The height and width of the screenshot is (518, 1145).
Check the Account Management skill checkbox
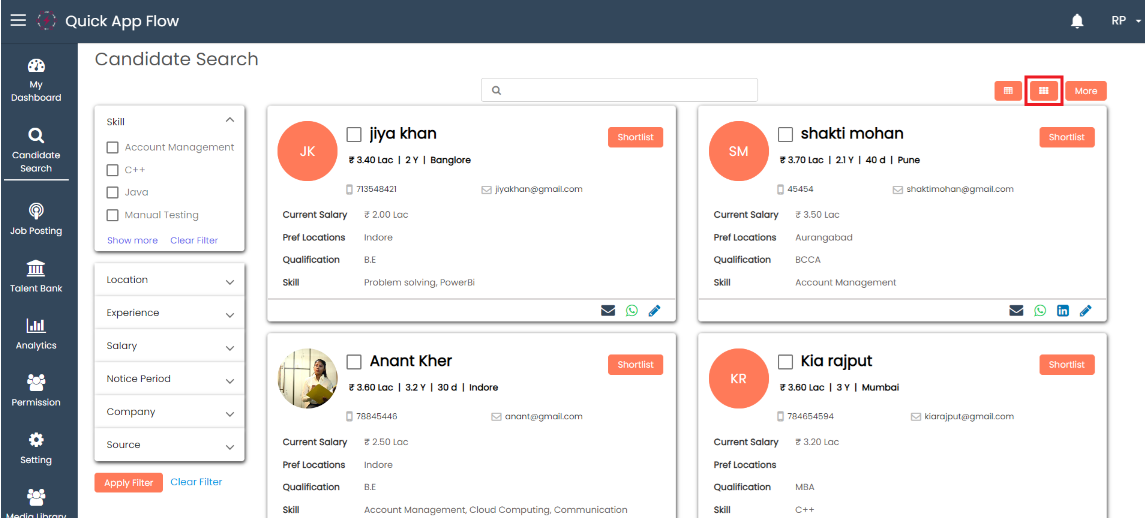(113, 148)
